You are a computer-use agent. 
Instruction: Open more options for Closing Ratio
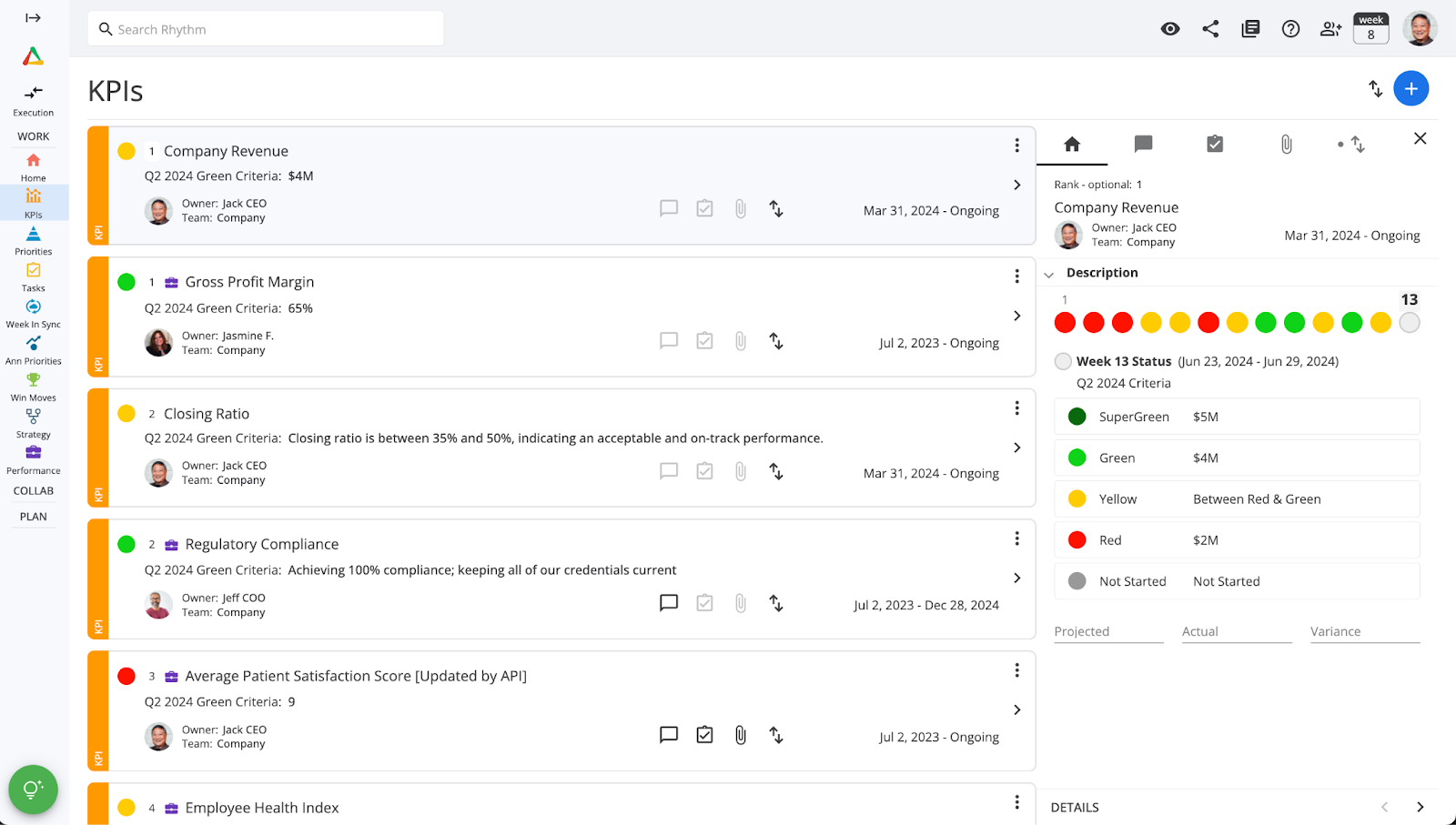point(1016,408)
